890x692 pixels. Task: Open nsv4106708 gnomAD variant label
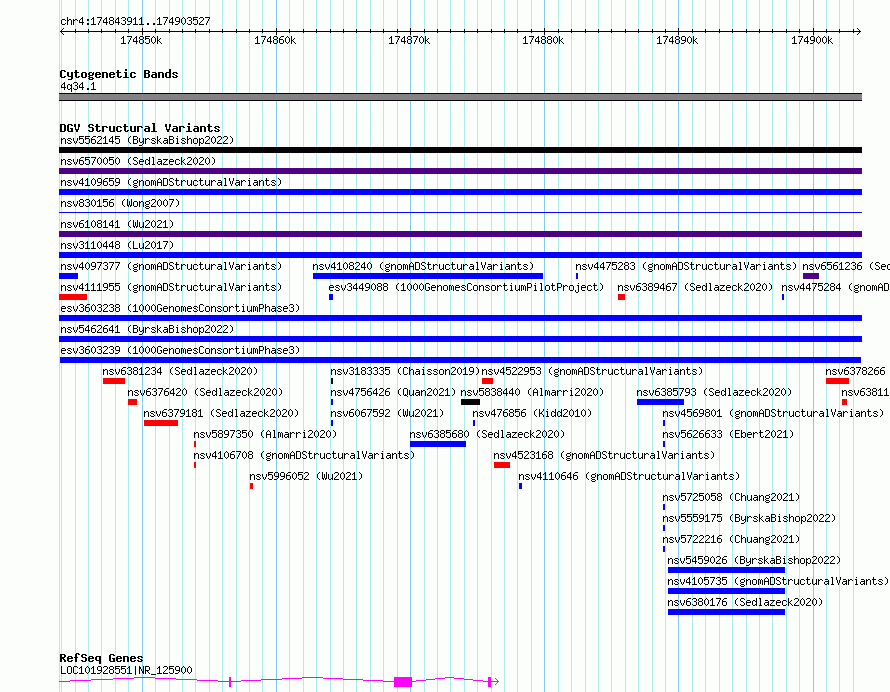tap(304, 455)
